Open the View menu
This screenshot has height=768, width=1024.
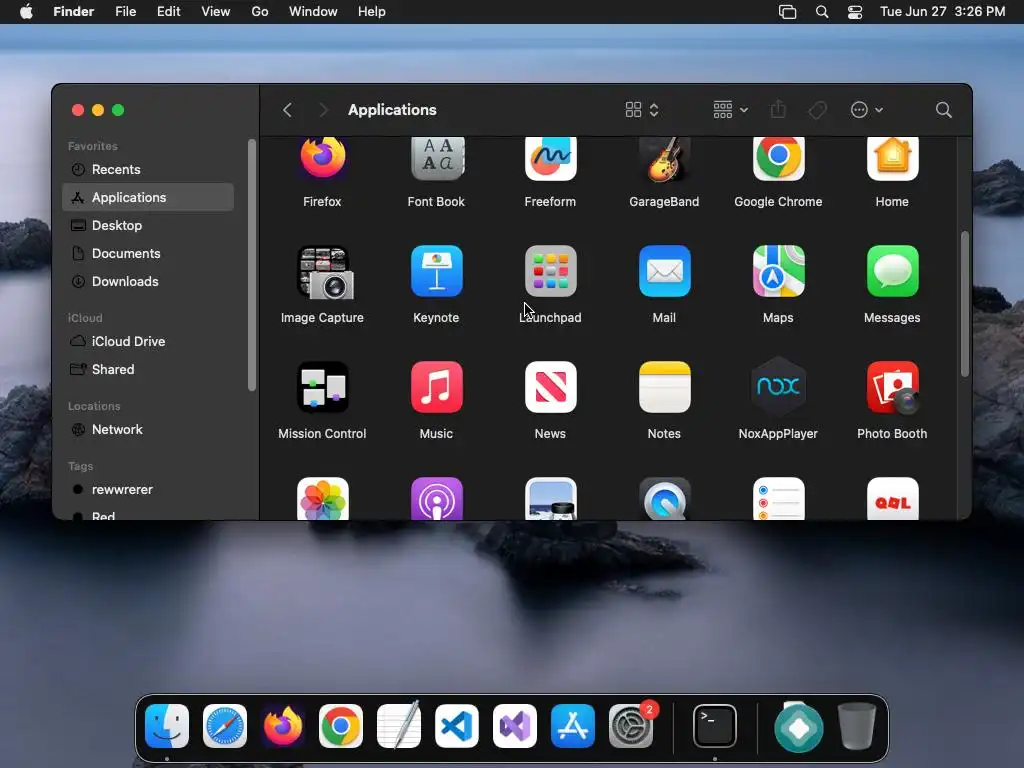216,12
